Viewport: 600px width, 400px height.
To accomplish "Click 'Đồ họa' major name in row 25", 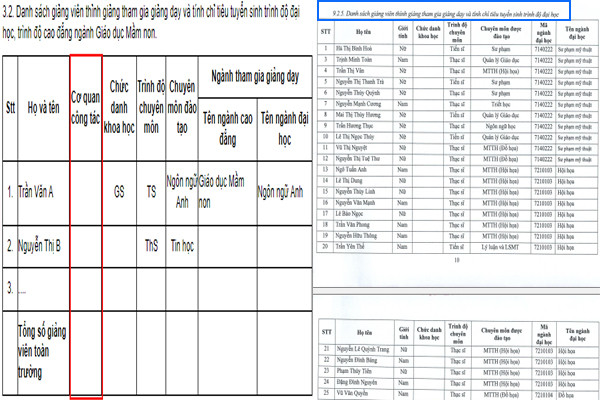I will [x=566, y=395].
